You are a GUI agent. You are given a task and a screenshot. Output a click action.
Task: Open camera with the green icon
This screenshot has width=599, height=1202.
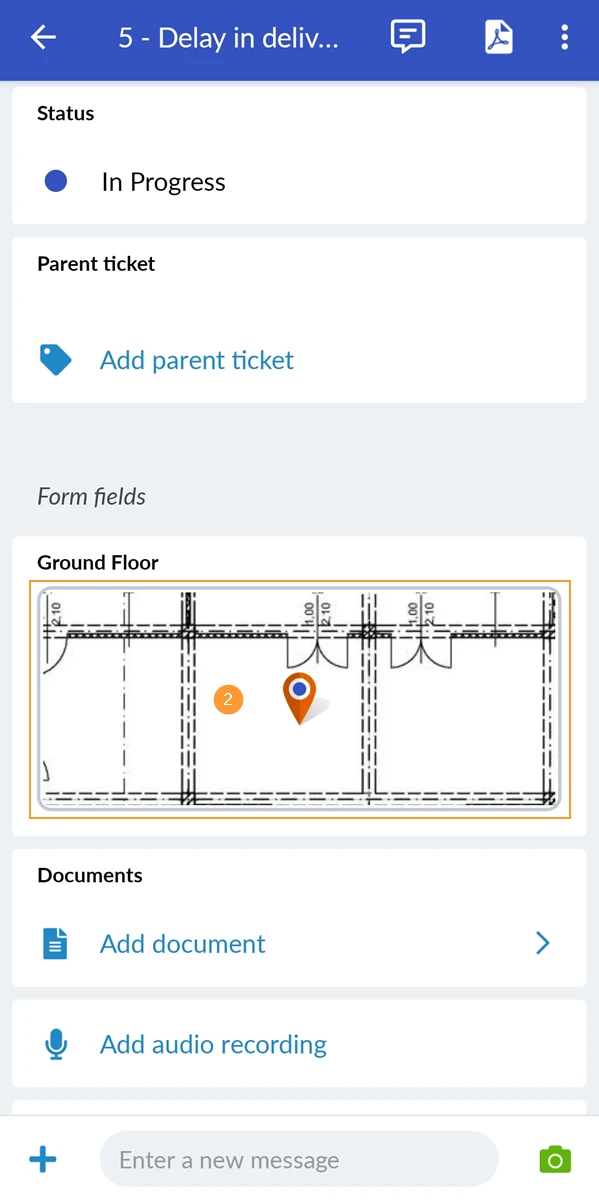click(555, 1160)
